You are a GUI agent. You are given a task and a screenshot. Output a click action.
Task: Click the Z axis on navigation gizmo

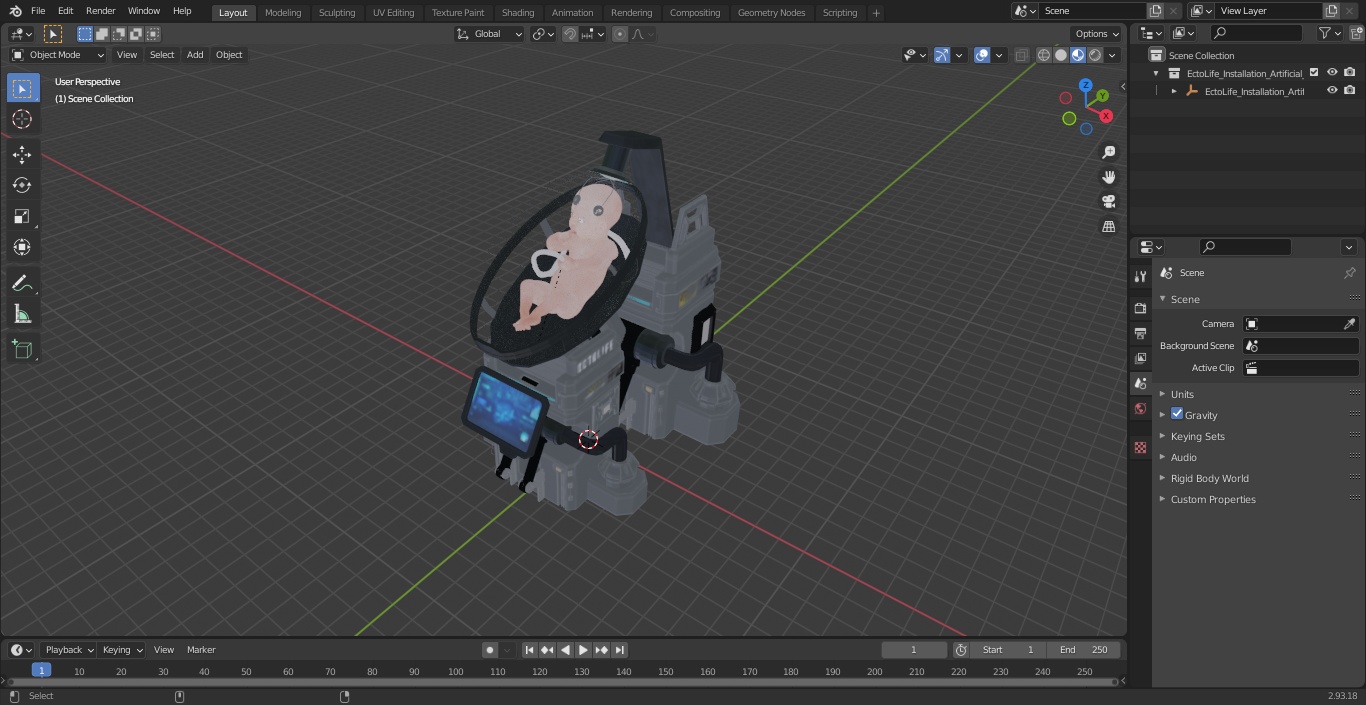(1086, 86)
